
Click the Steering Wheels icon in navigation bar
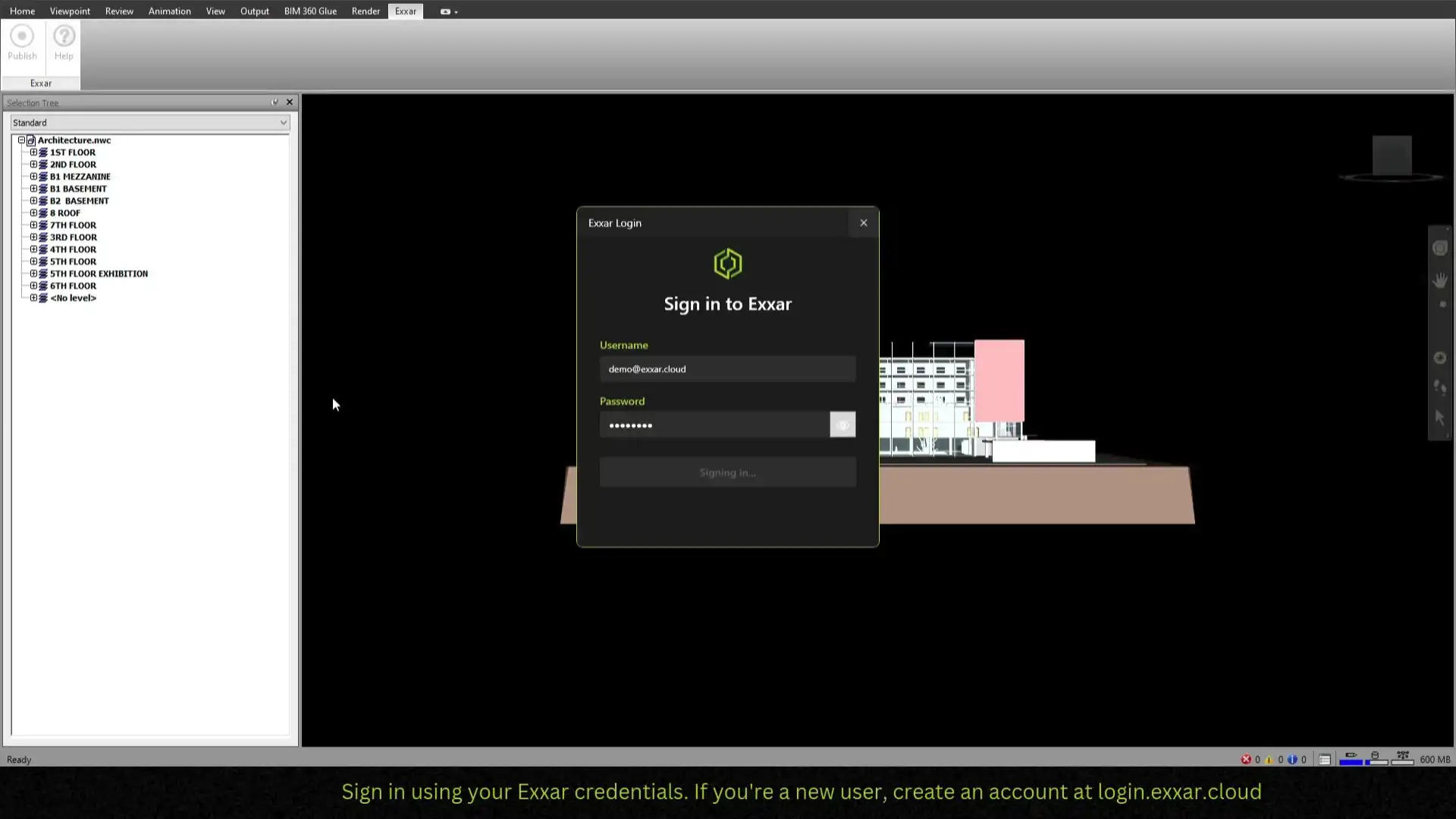tap(1440, 249)
